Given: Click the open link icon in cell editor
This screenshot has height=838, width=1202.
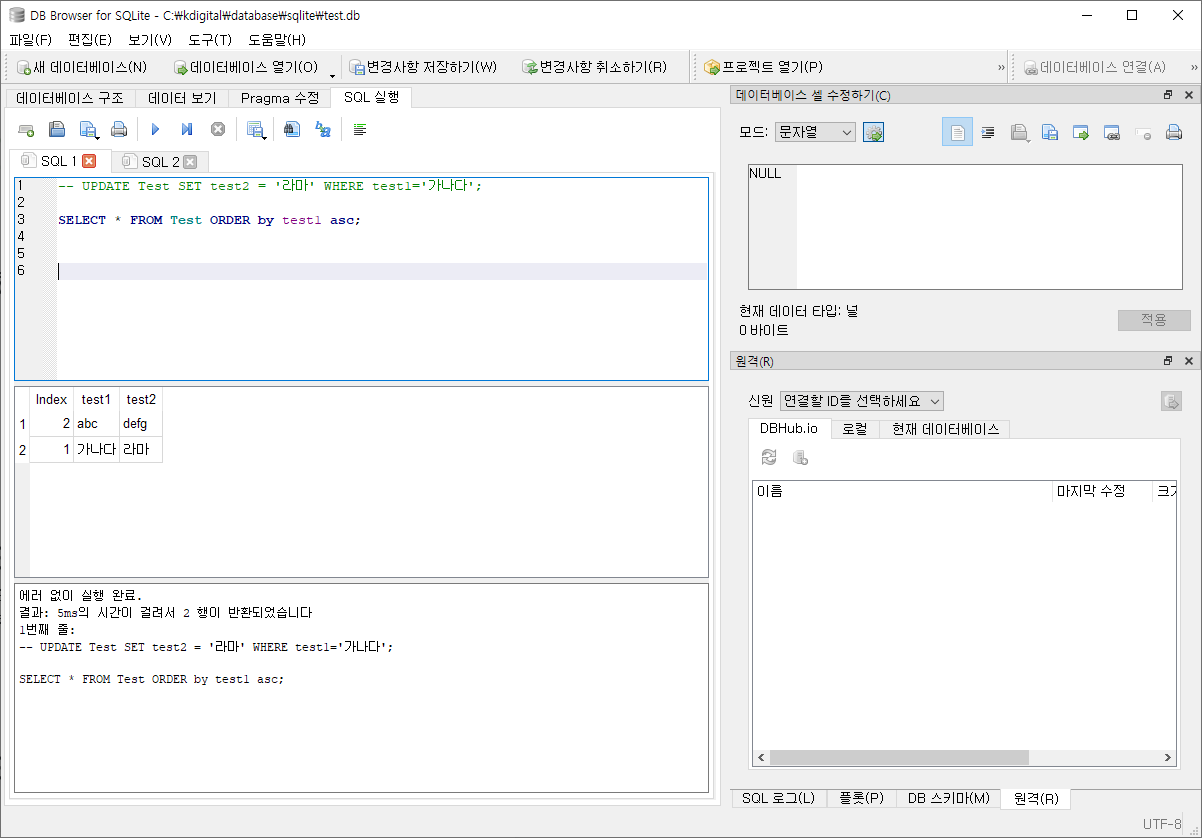Looking at the screenshot, I should [1112, 132].
